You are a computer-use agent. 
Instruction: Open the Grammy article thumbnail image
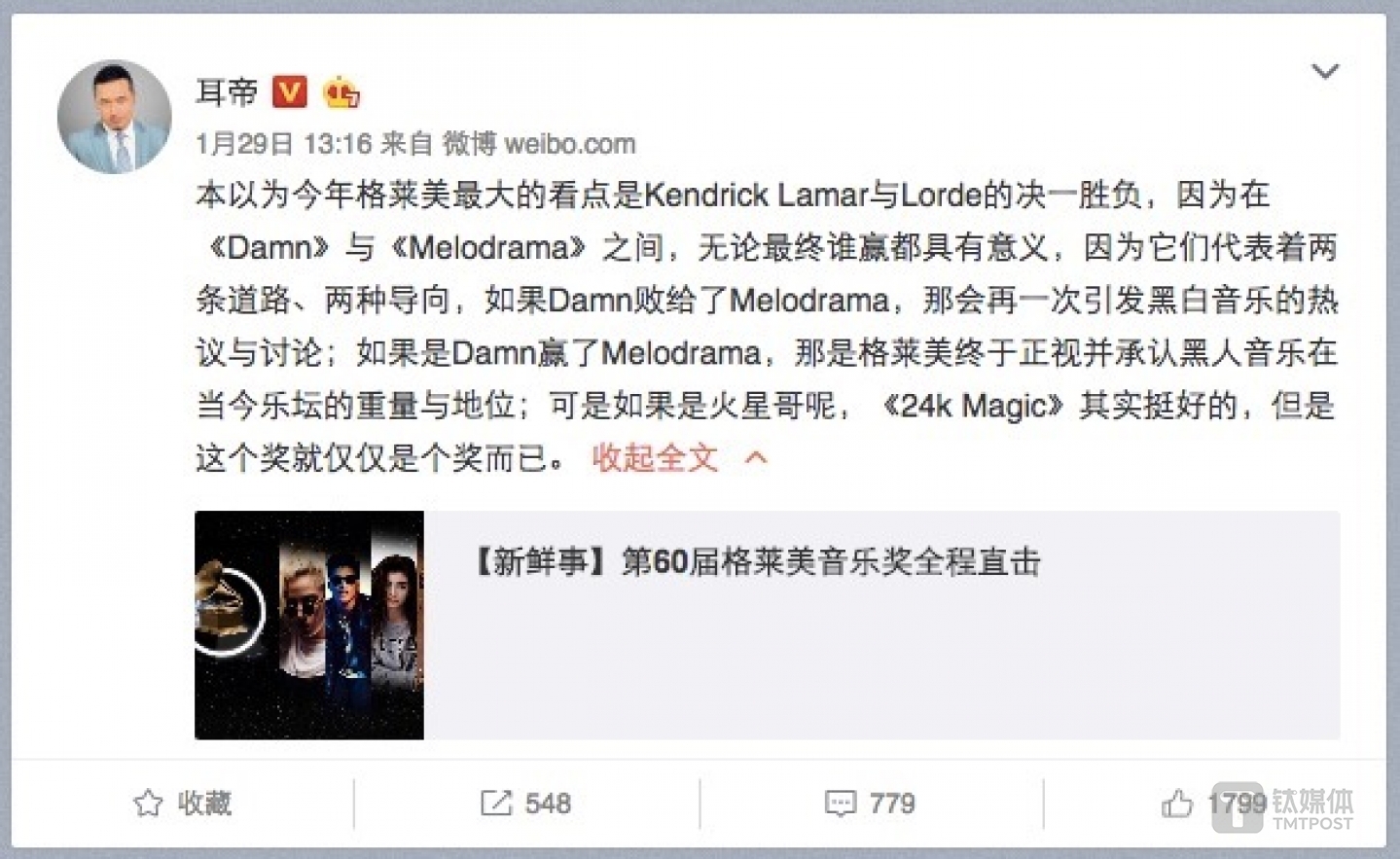(x=309, y=625)
